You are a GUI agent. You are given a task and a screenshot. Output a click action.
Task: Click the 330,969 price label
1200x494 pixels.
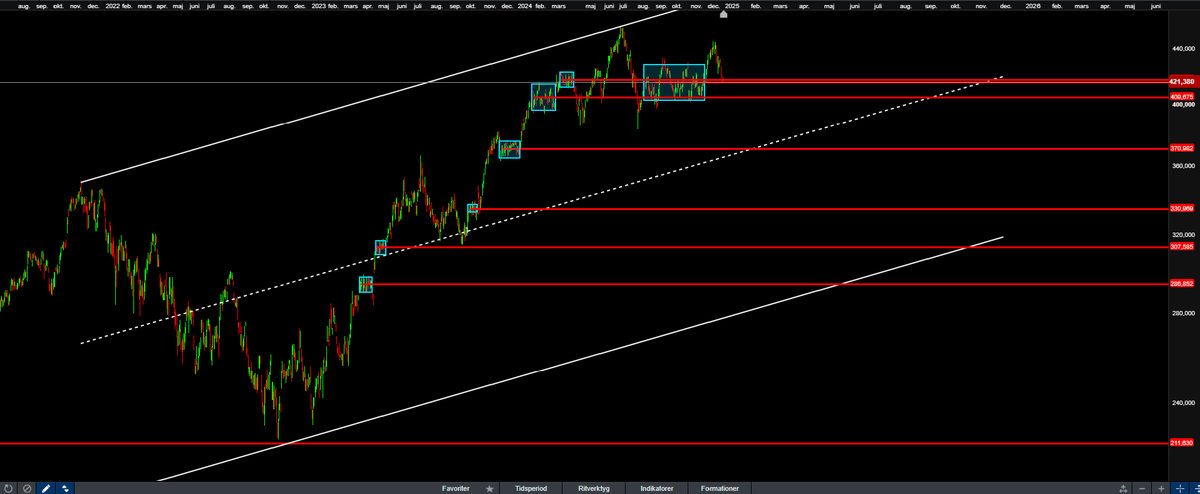click(x=1183, y=208)
